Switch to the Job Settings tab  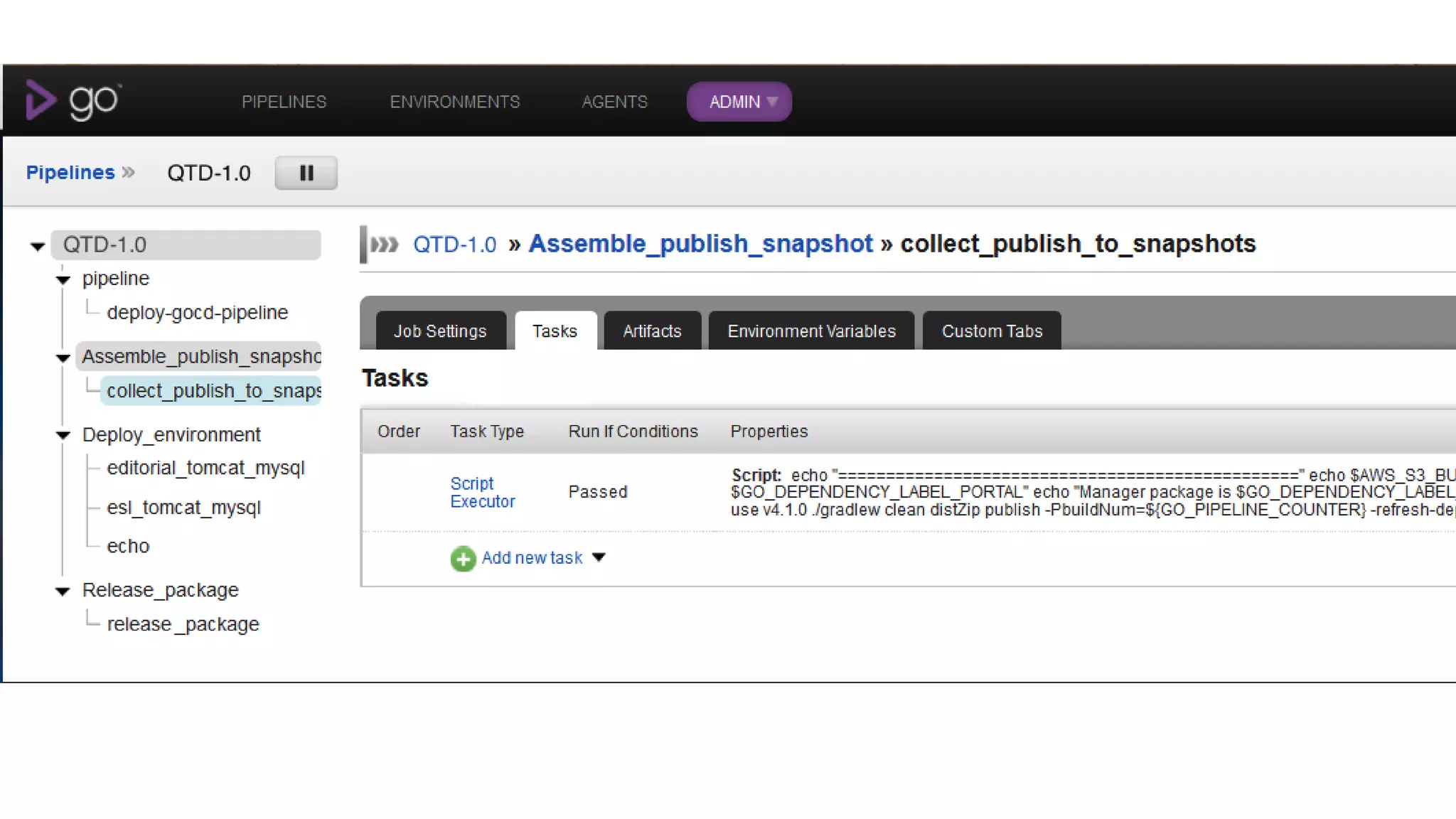[440, 331]
